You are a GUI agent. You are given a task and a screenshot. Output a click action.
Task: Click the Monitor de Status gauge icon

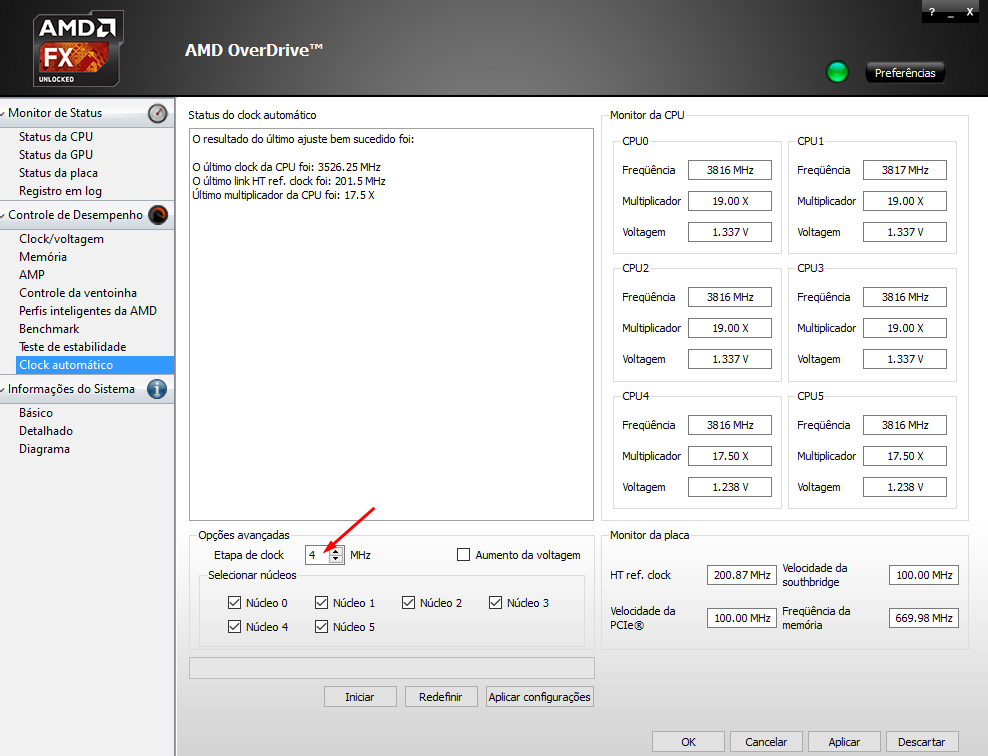click(x=158, y=113)
